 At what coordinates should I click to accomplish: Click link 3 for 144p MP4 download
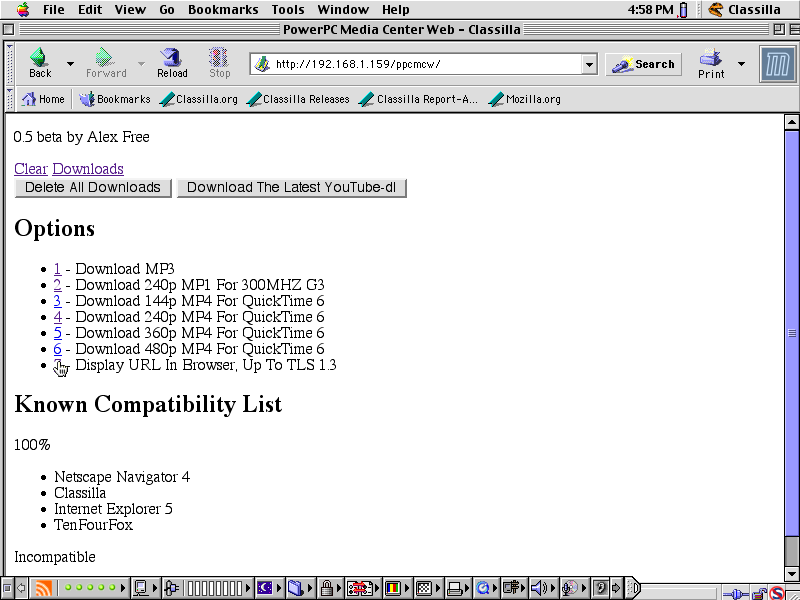[x=58, y=301]
